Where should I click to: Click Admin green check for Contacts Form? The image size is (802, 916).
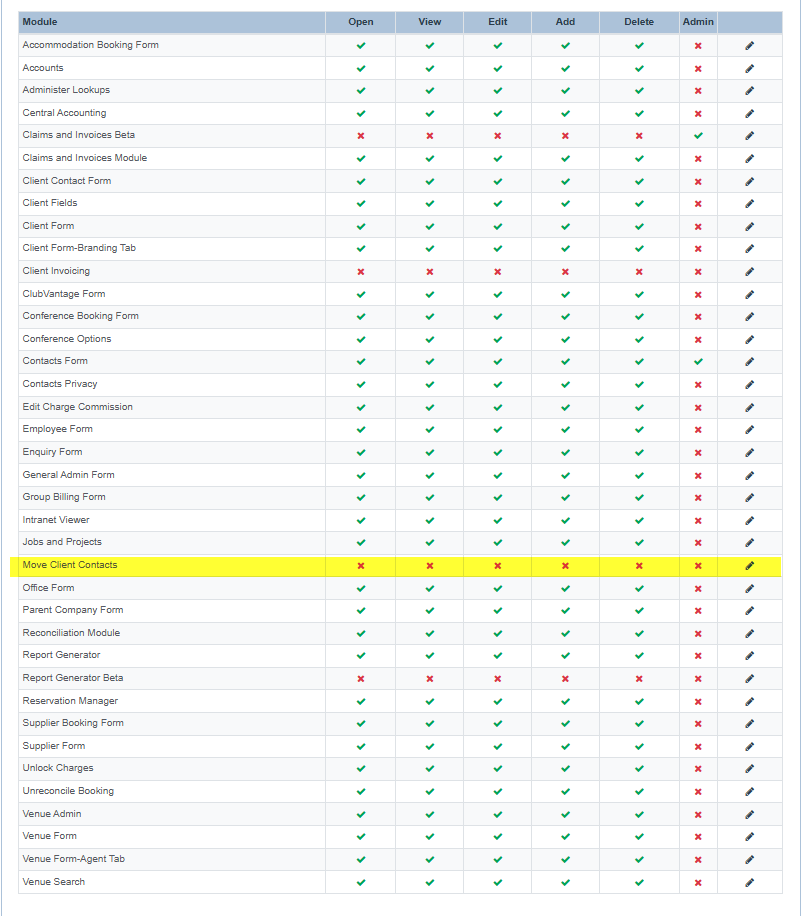pos(698,362)
